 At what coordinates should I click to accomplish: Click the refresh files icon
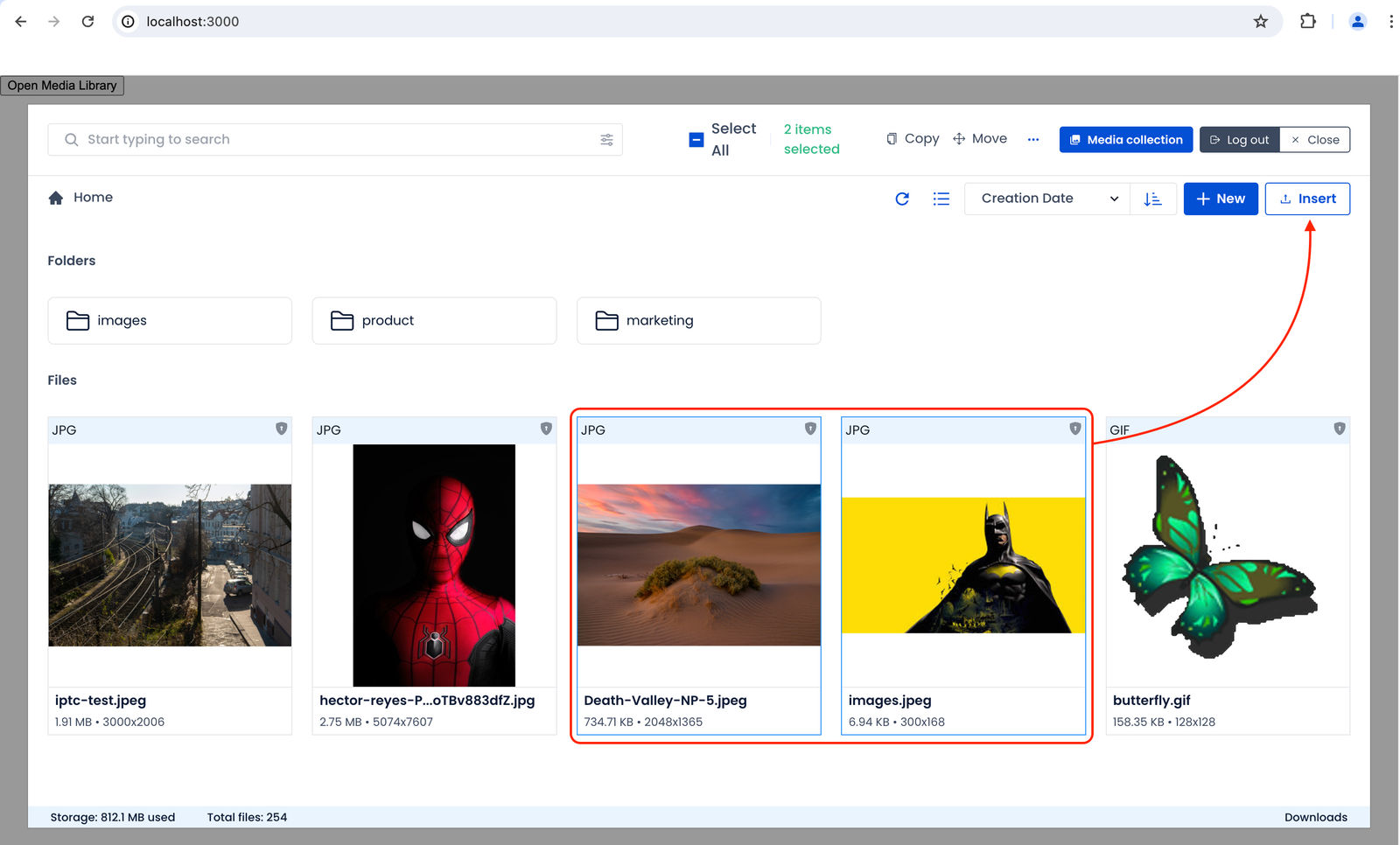click(902, 199)
